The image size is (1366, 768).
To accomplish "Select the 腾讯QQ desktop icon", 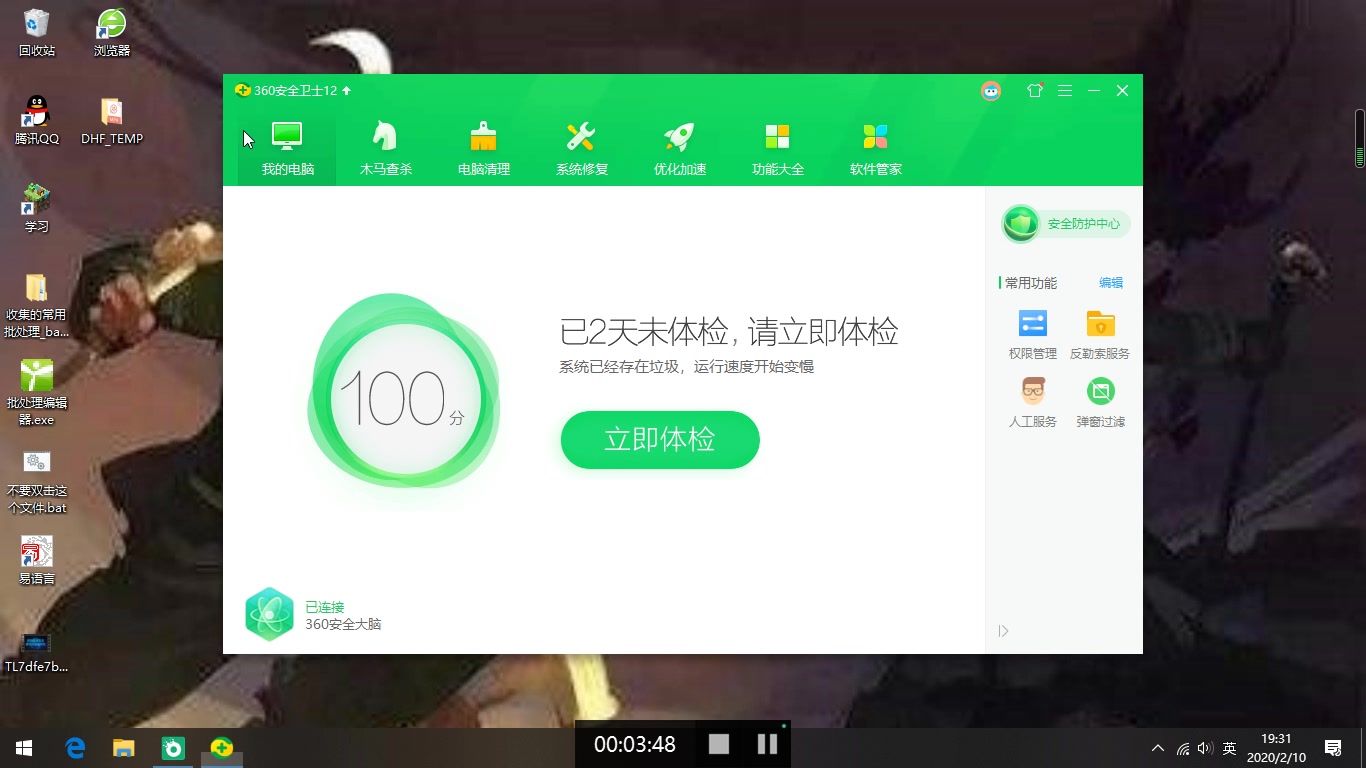I will click(x=36, y=120).
